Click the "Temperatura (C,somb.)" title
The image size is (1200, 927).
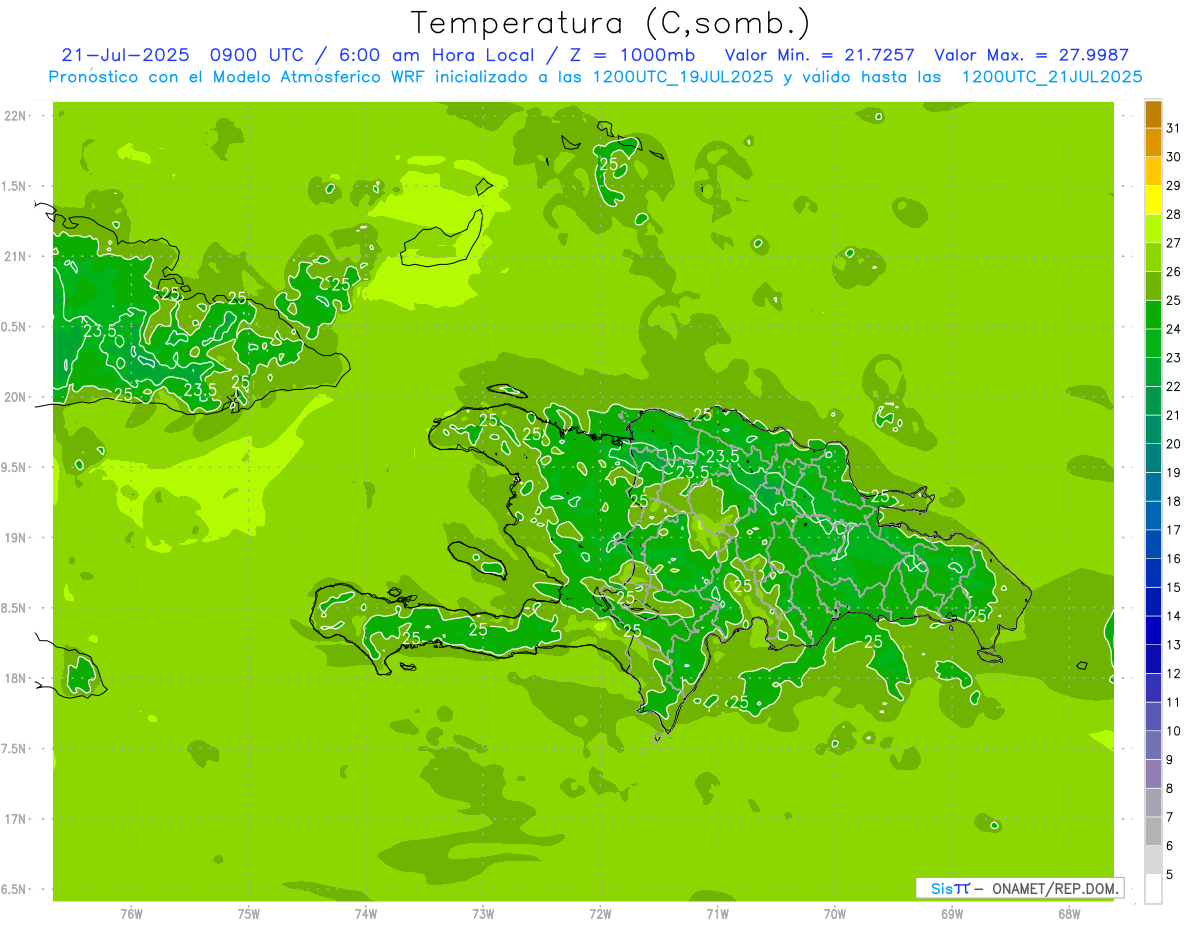coord(611,24)
